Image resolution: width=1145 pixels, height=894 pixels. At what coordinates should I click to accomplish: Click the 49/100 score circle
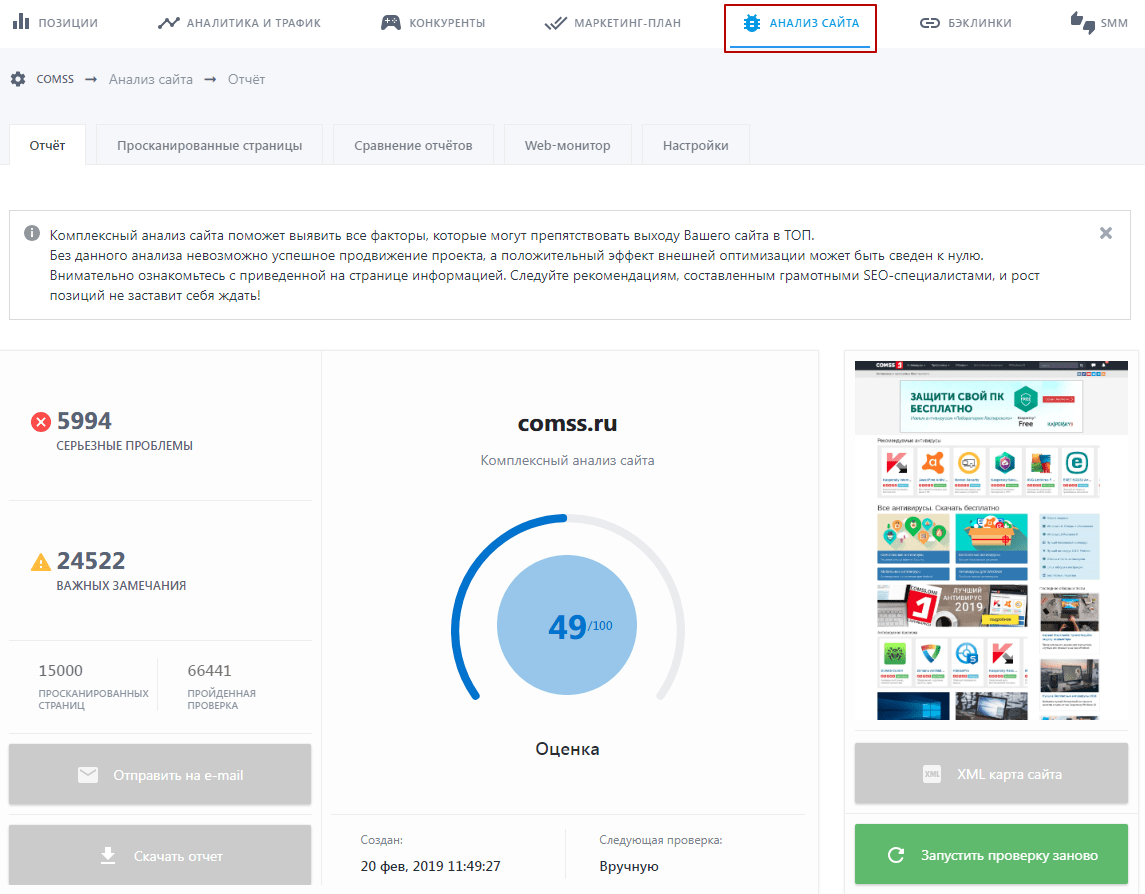coord(567,625)
